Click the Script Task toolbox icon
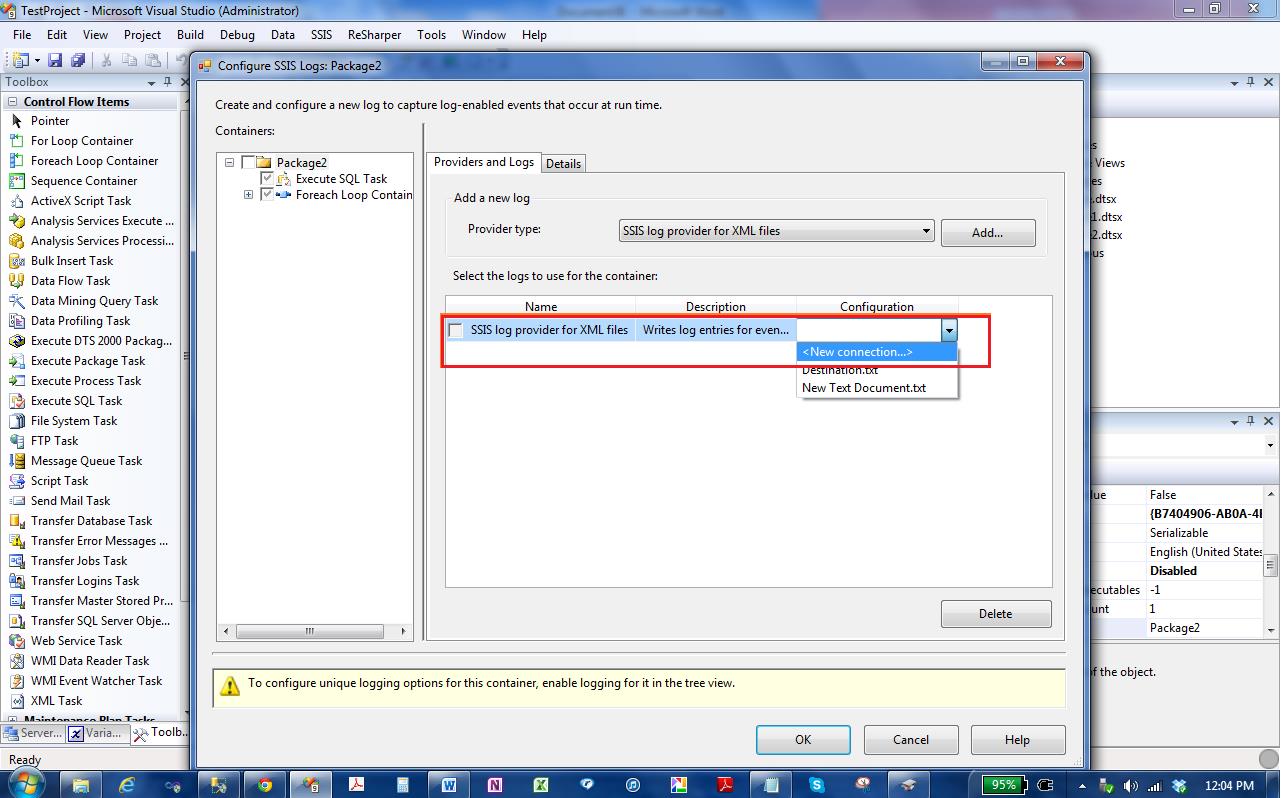 16,481
